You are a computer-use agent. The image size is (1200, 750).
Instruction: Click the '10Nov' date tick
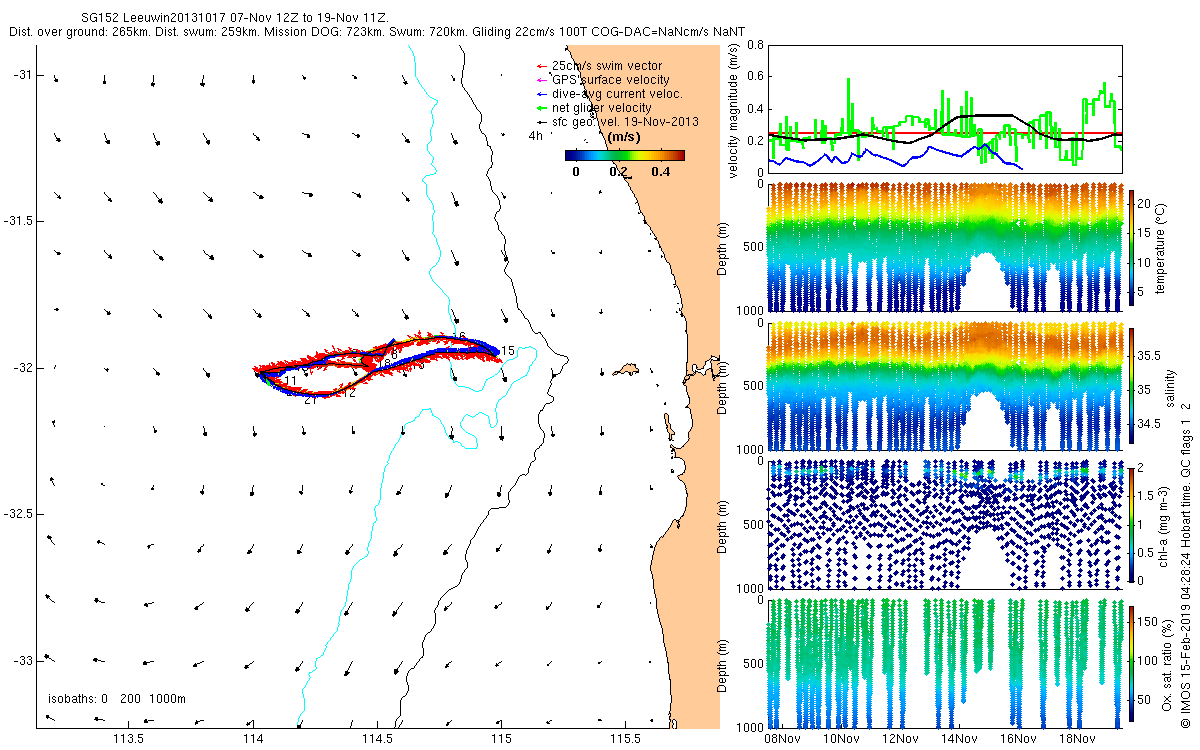pos(842,740)
